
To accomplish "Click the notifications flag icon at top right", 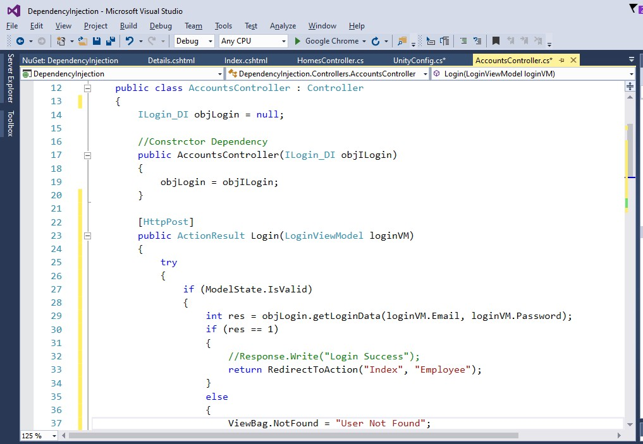I will point(635,8).
